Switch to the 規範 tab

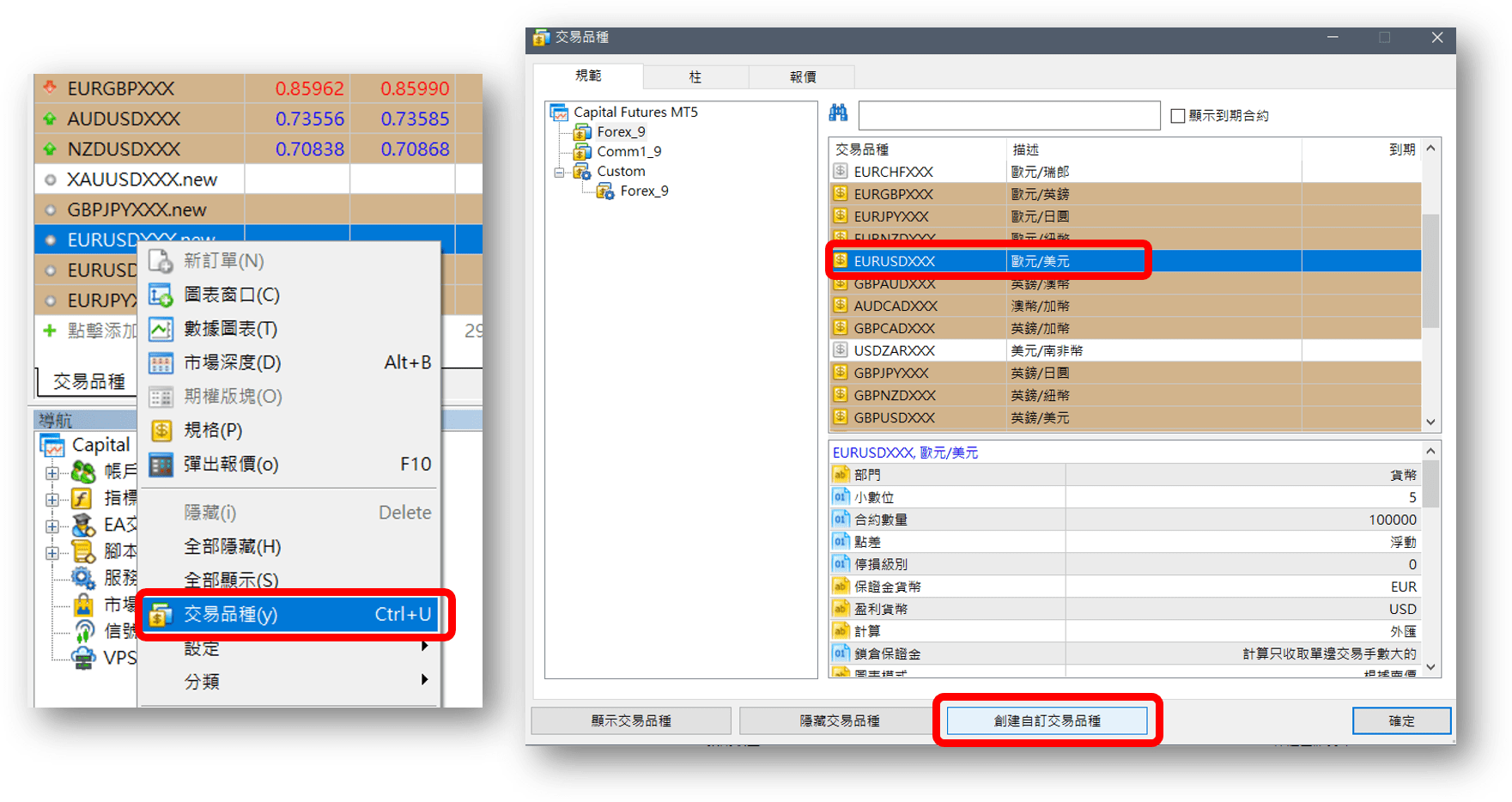click(x=588, y=76)
